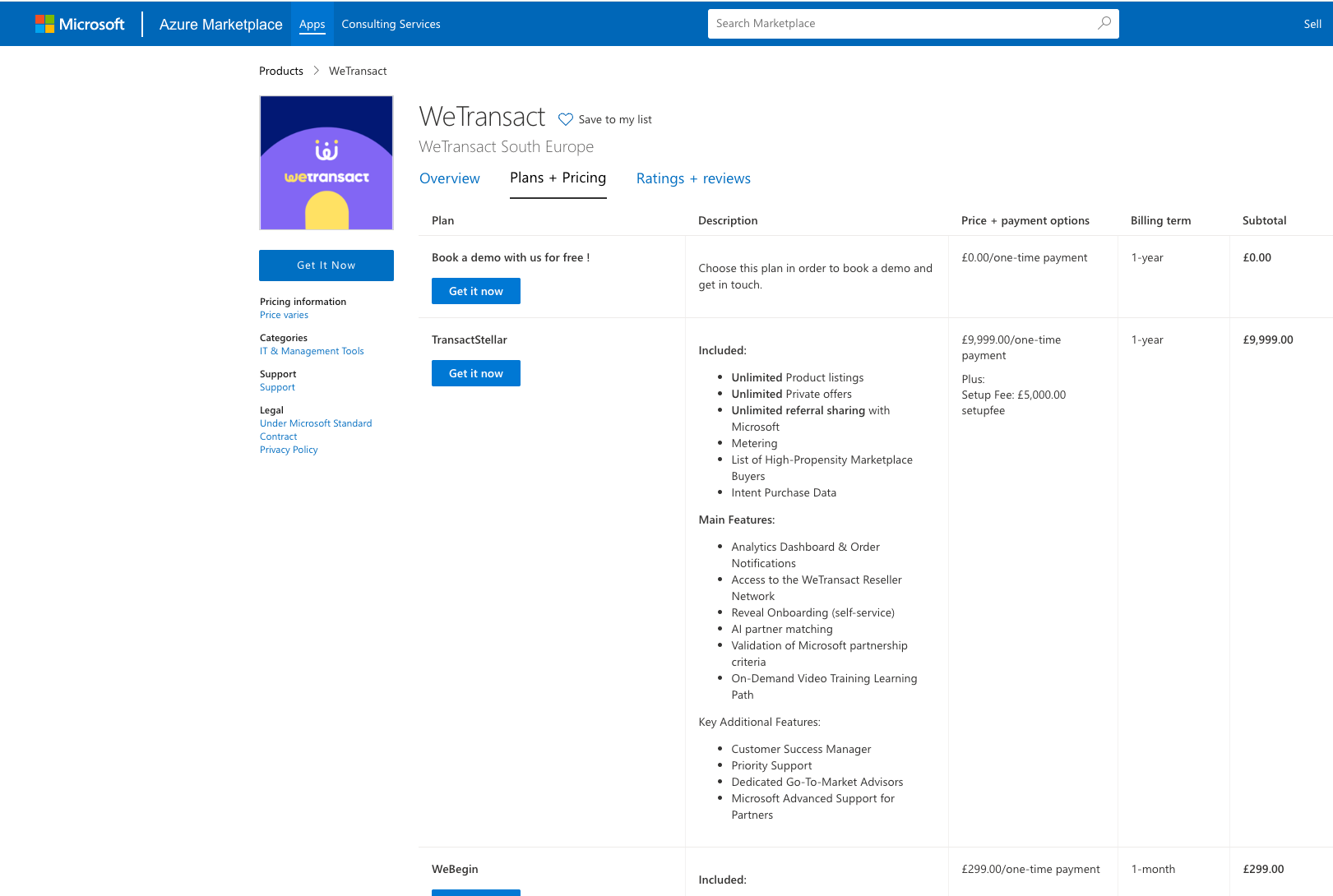Open the WeTransact product logo thumbnail
This screenshot has height=896, width=1333.
tap(326, 163)
